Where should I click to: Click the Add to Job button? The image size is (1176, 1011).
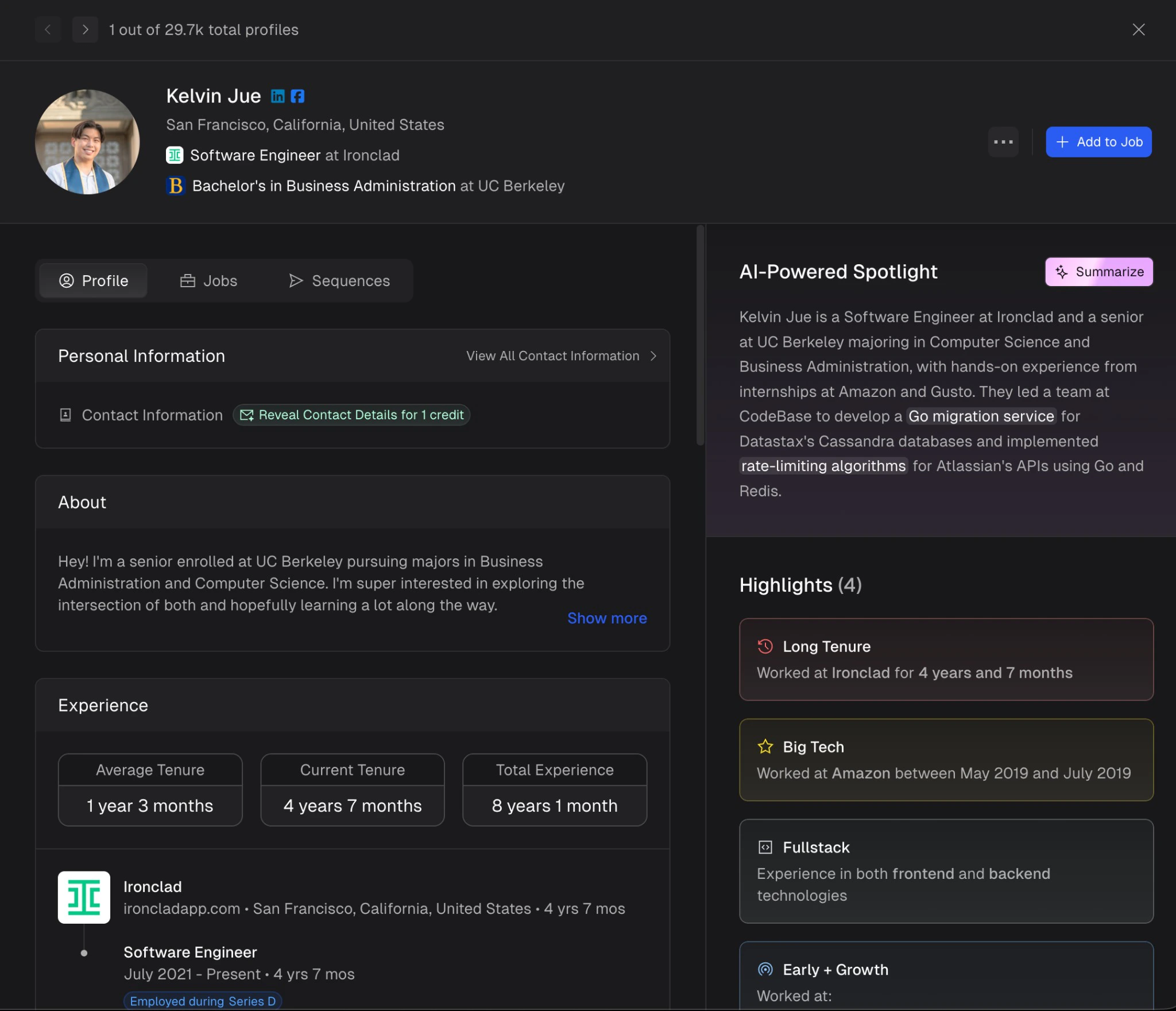(1098, 142)
